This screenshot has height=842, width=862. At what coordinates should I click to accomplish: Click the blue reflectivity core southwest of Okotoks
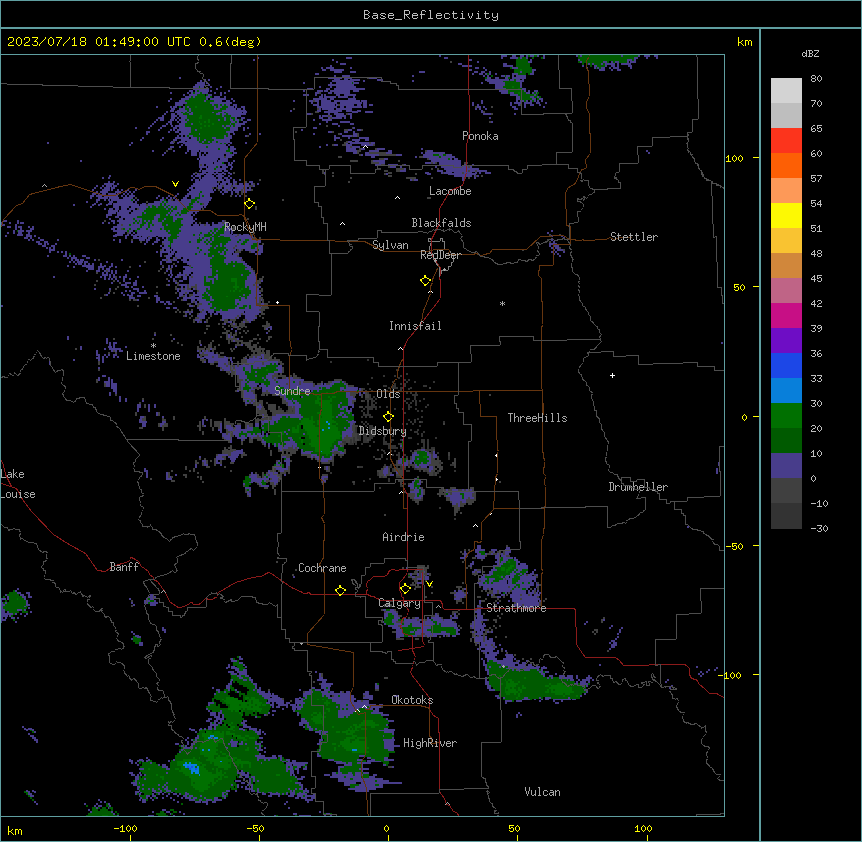(x=191, y=767)
